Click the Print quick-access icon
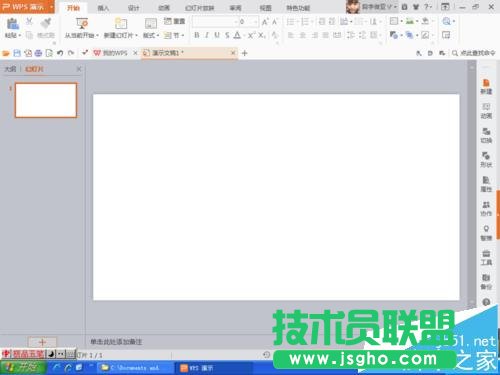The width and height of the screenshot is (500, 375). pyautogui.click(x=38, y=53)
